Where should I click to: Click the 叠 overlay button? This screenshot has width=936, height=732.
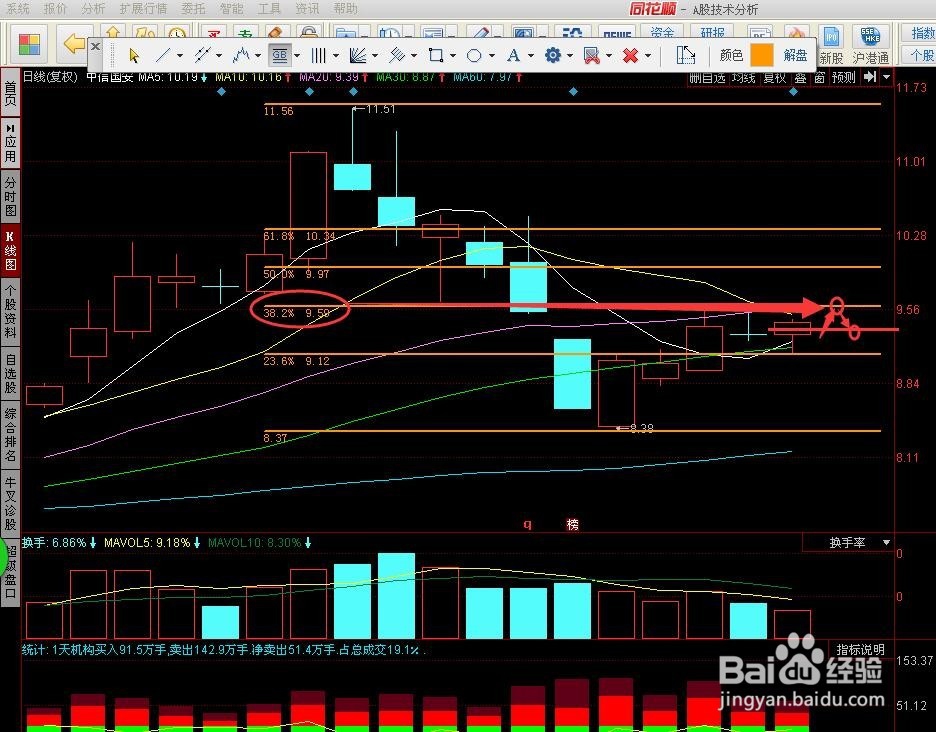coord(800,77)
